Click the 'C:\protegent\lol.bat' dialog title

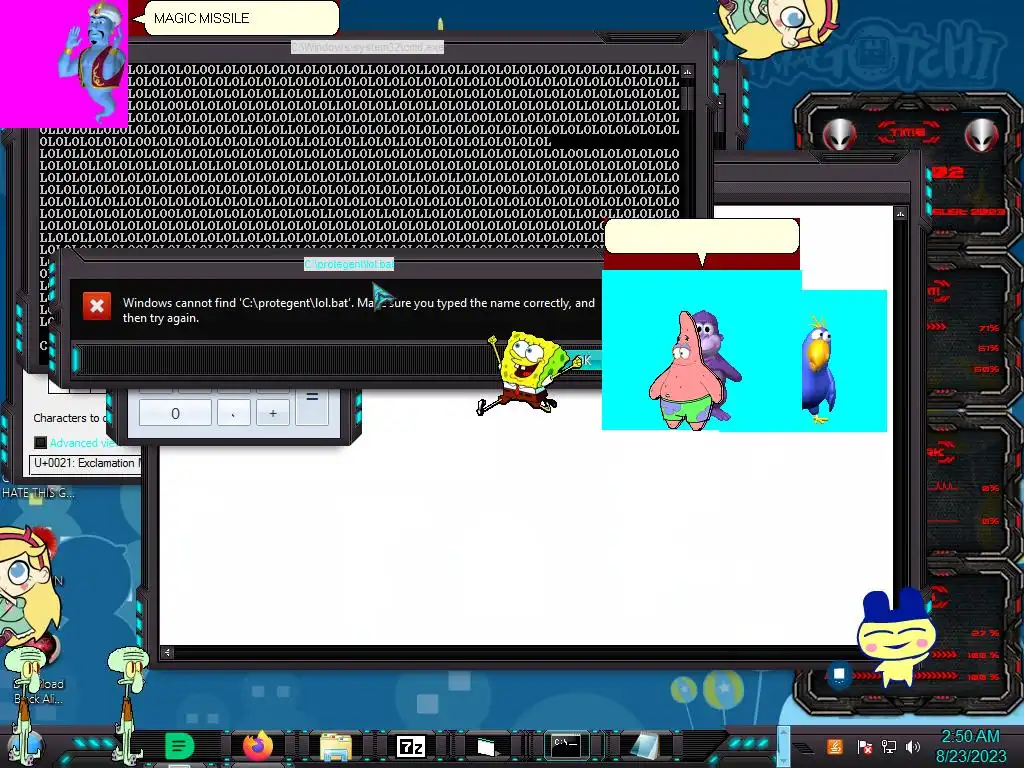click(x=349, y=264)
